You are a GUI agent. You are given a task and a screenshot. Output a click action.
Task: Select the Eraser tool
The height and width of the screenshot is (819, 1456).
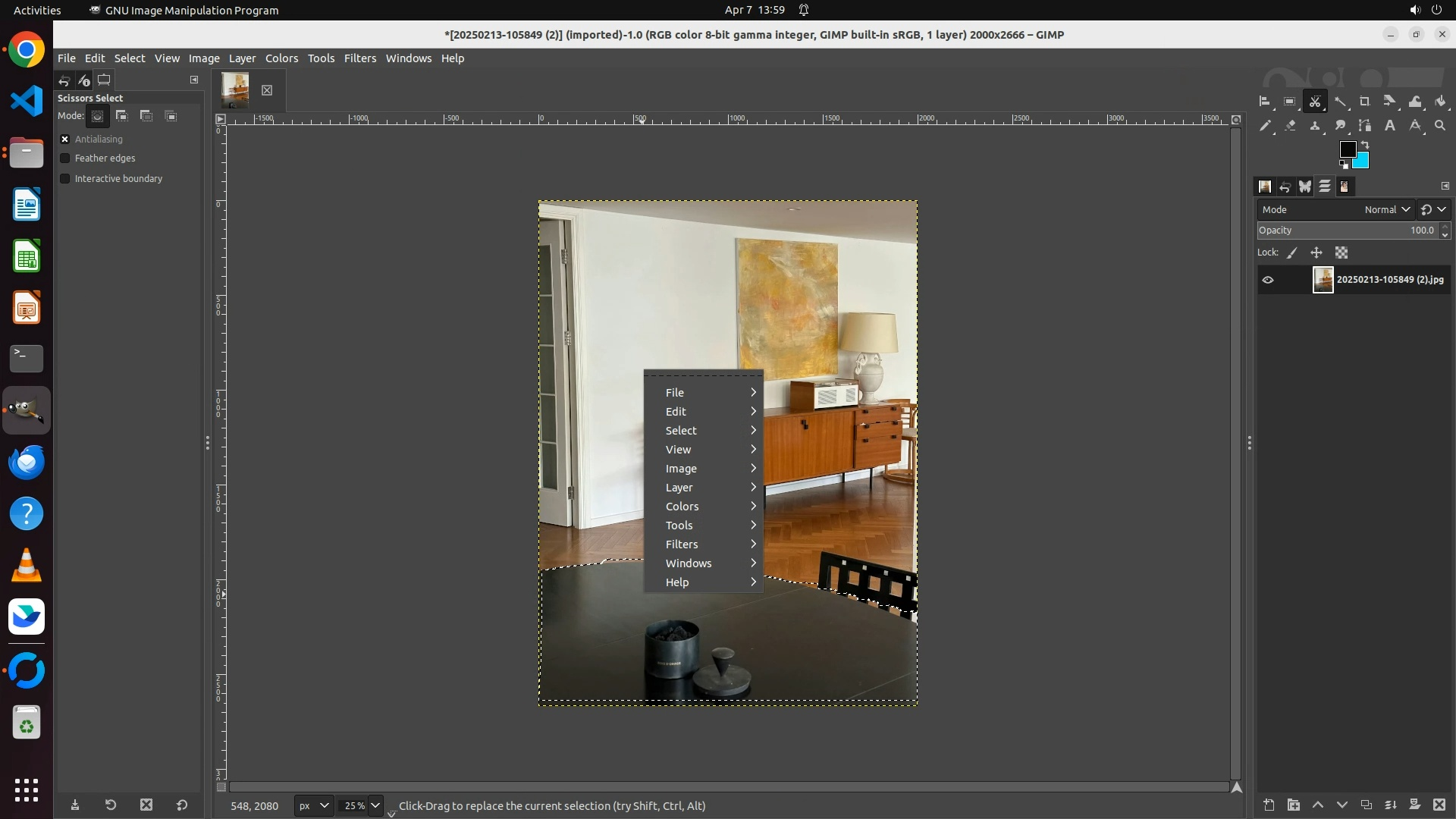tap(1290, 126)
